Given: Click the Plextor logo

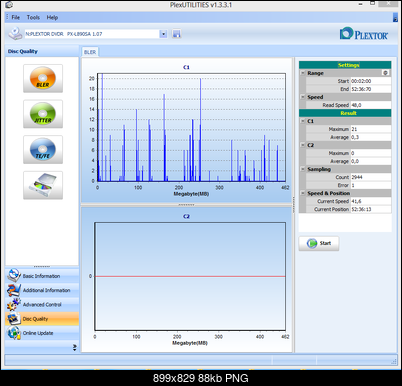Looking at the screenshot, I should (x=364, y=34).
